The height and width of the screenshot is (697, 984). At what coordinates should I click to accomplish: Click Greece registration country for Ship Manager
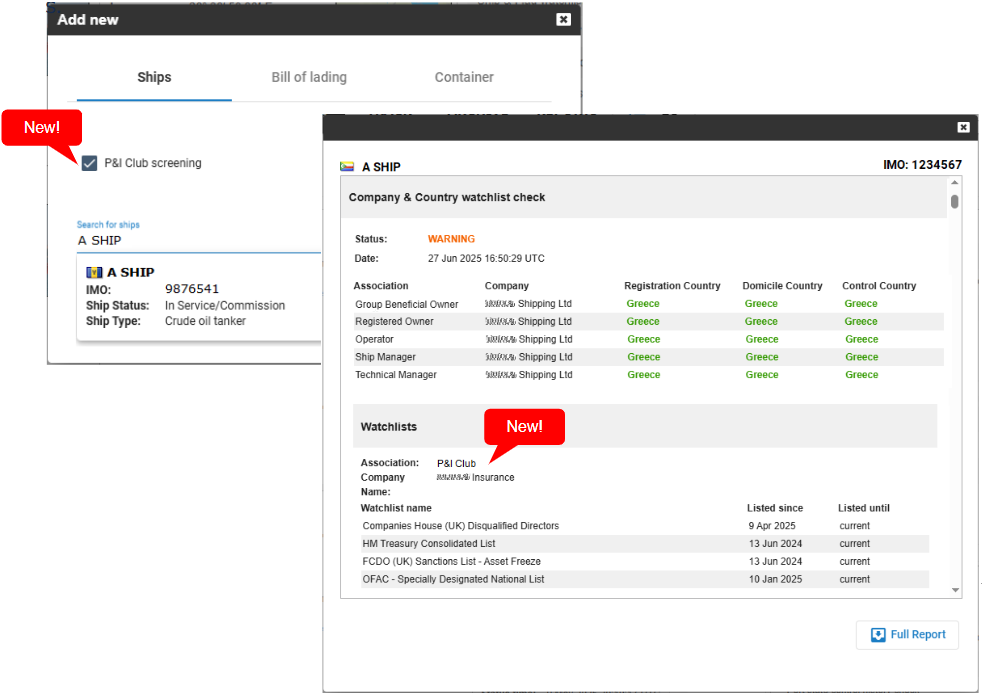pos(644,357)
